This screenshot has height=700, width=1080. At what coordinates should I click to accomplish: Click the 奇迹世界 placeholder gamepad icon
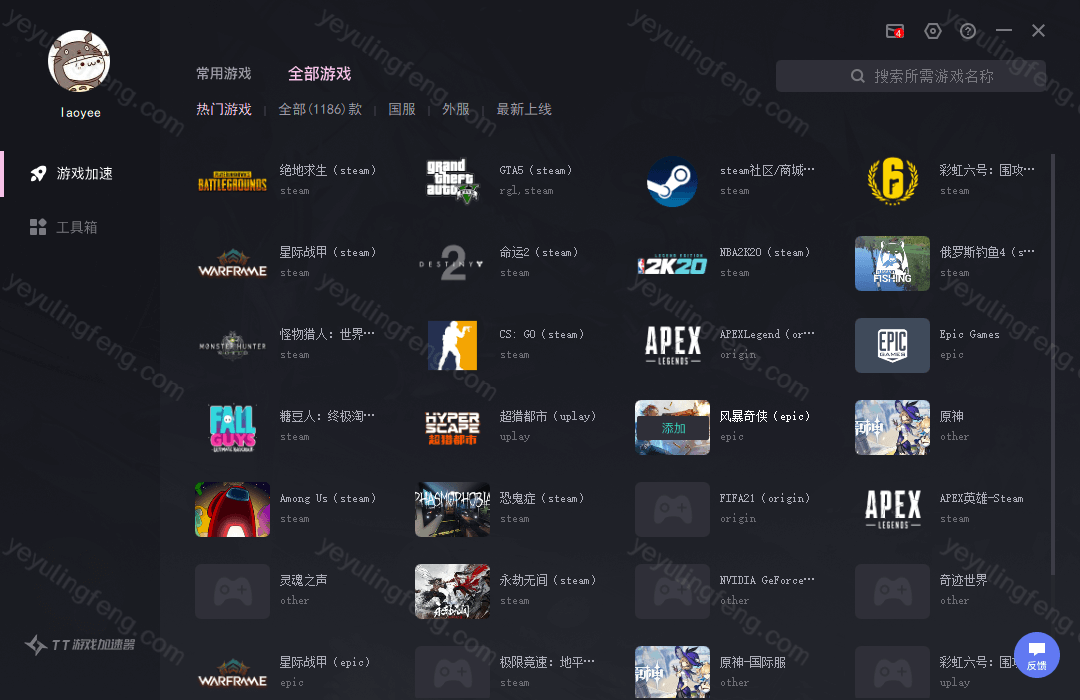point(893,591)
